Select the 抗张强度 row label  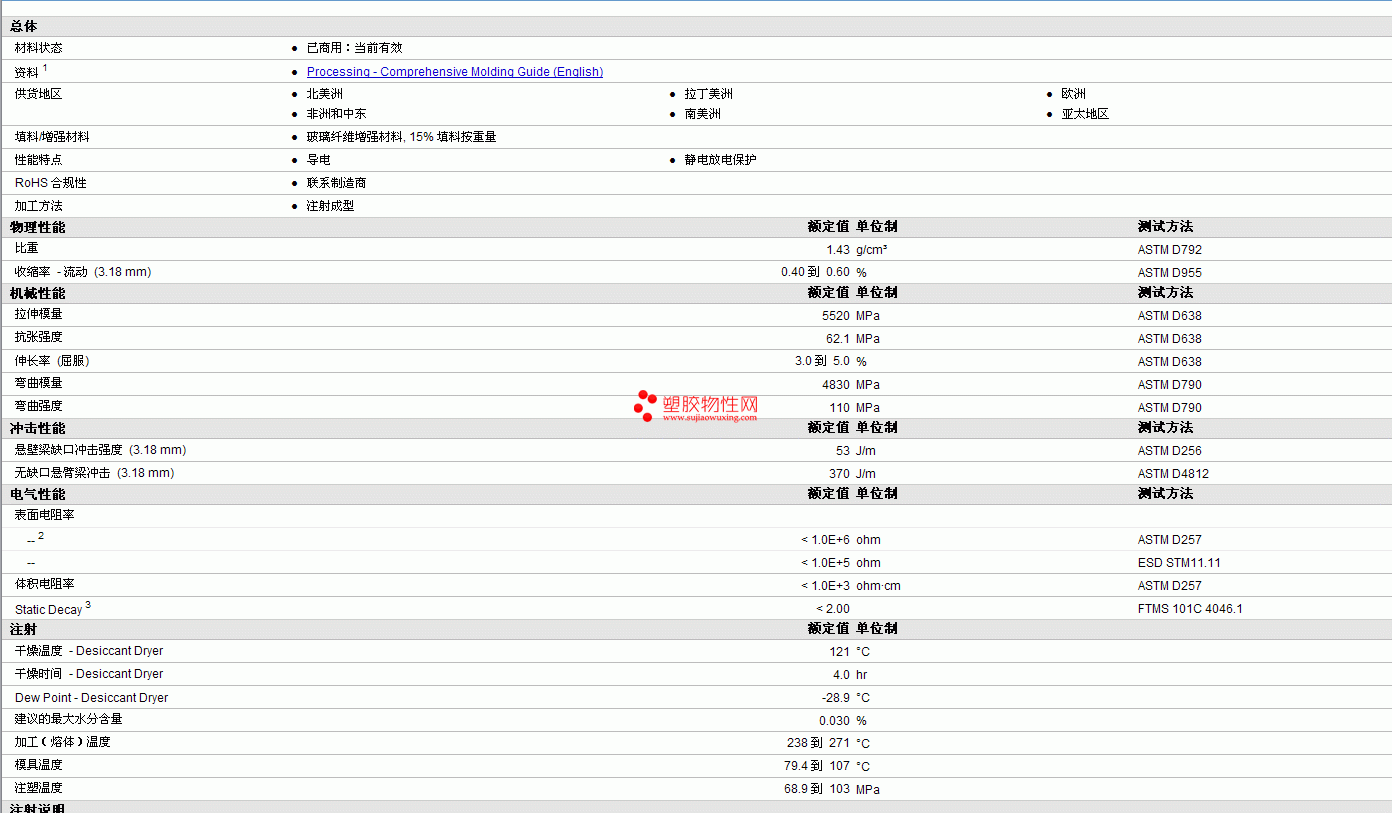point(39,337)
